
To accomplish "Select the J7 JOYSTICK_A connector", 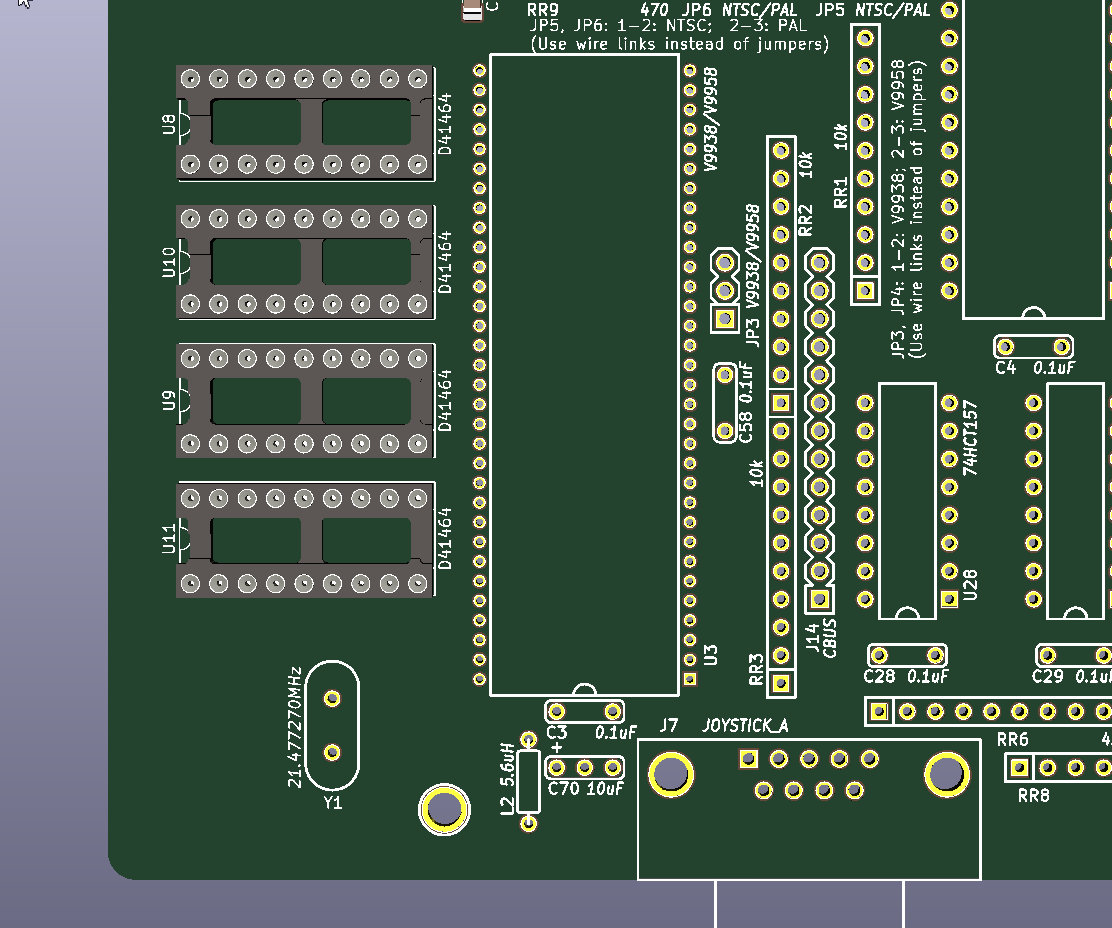I will (809, 809).
